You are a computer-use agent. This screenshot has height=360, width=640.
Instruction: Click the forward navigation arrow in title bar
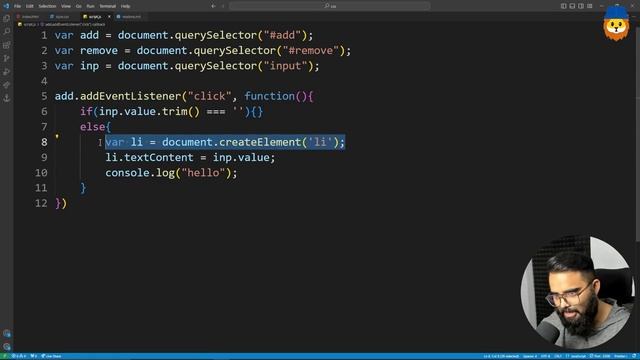coord(223,6)
